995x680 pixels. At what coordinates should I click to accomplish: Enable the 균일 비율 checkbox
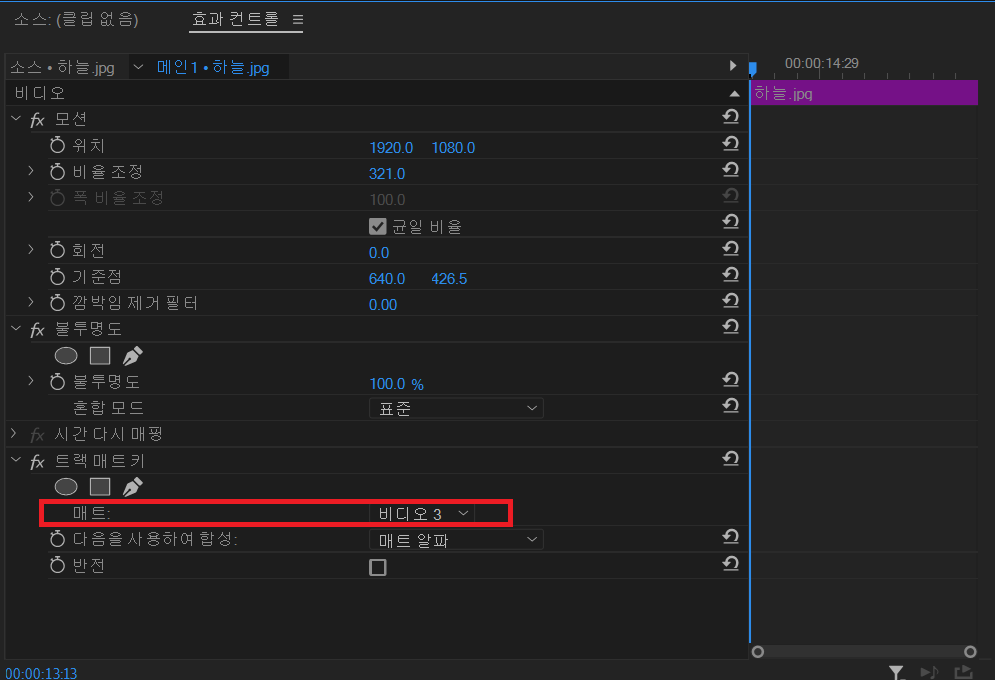pos(377,225)
